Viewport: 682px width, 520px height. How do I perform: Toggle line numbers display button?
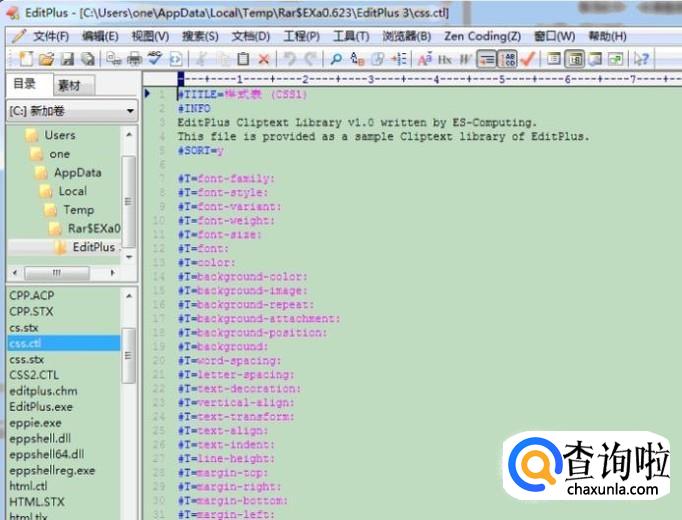(x=507, y=59)
